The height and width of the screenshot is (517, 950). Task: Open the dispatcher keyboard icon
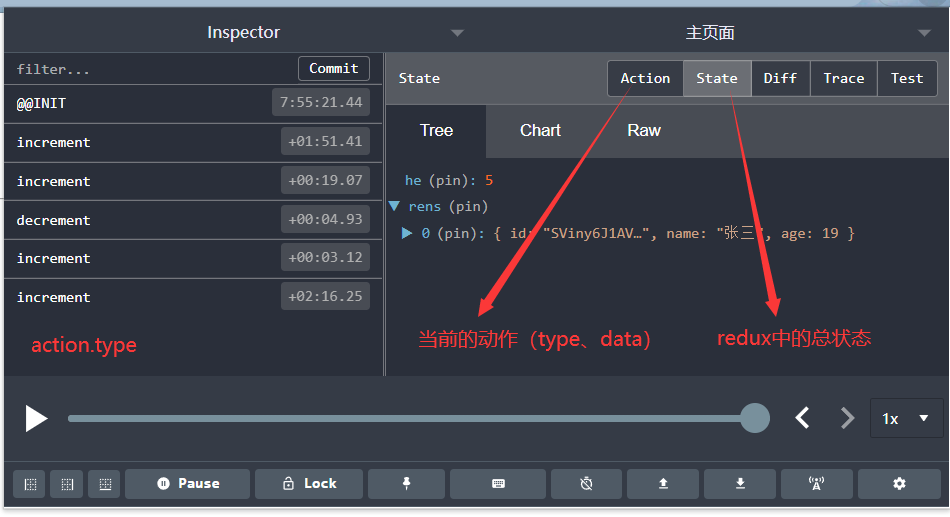(x=498, y=484)
